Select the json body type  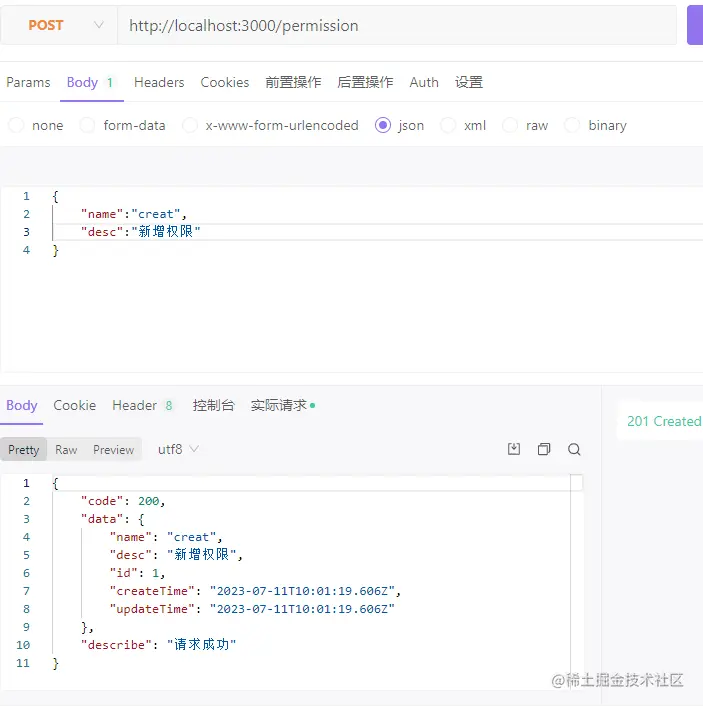[x=399, y=125]
